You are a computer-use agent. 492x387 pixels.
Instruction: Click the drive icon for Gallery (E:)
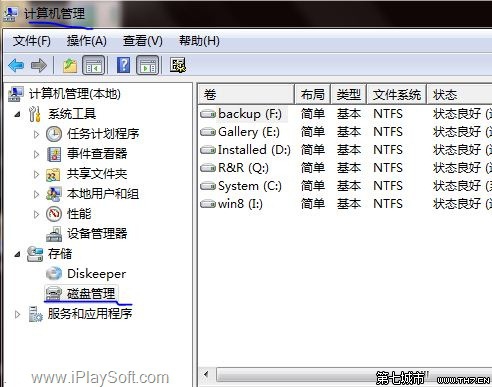point(208,132)
